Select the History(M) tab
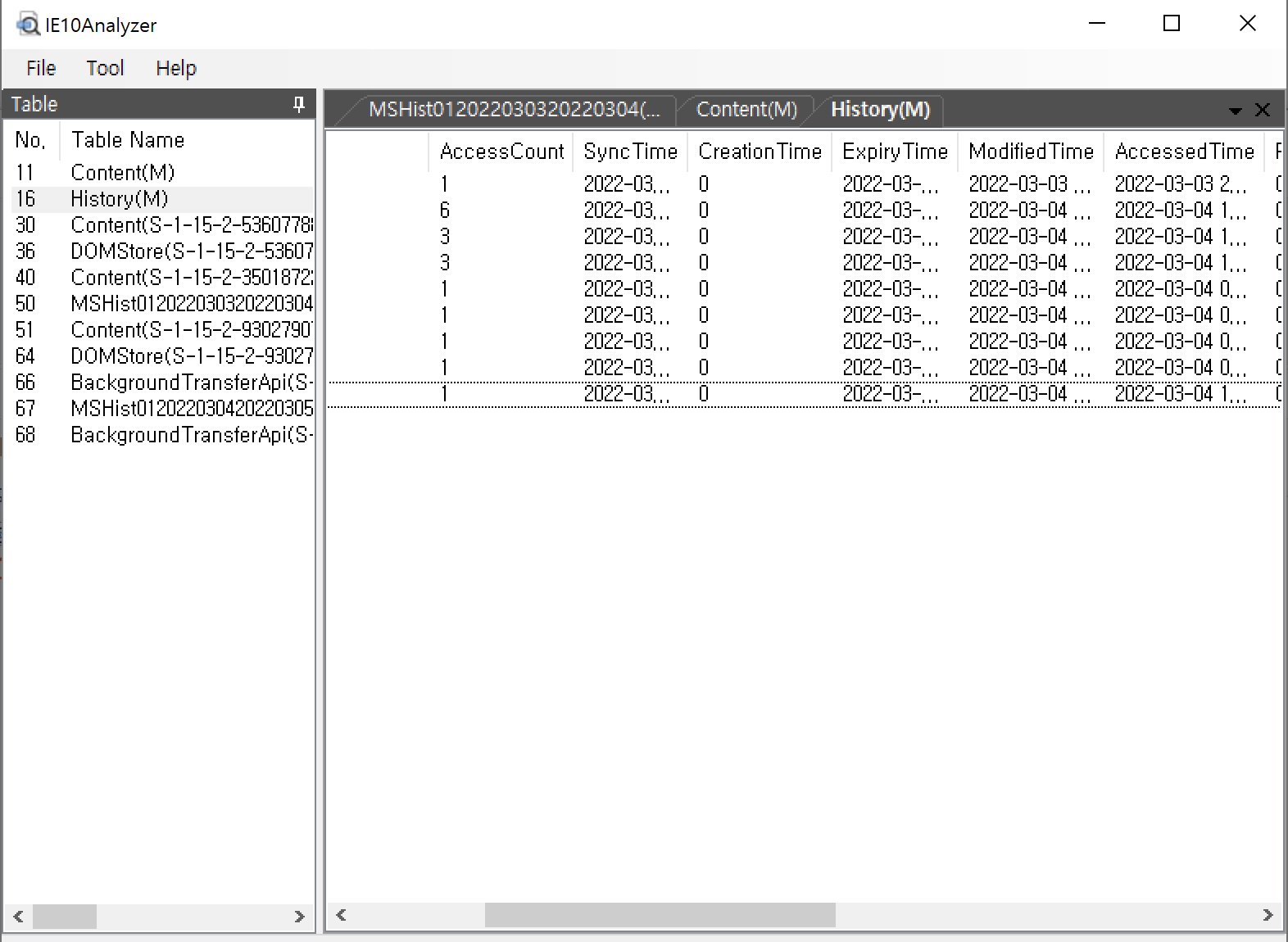1288x942 pixels. 880,110
